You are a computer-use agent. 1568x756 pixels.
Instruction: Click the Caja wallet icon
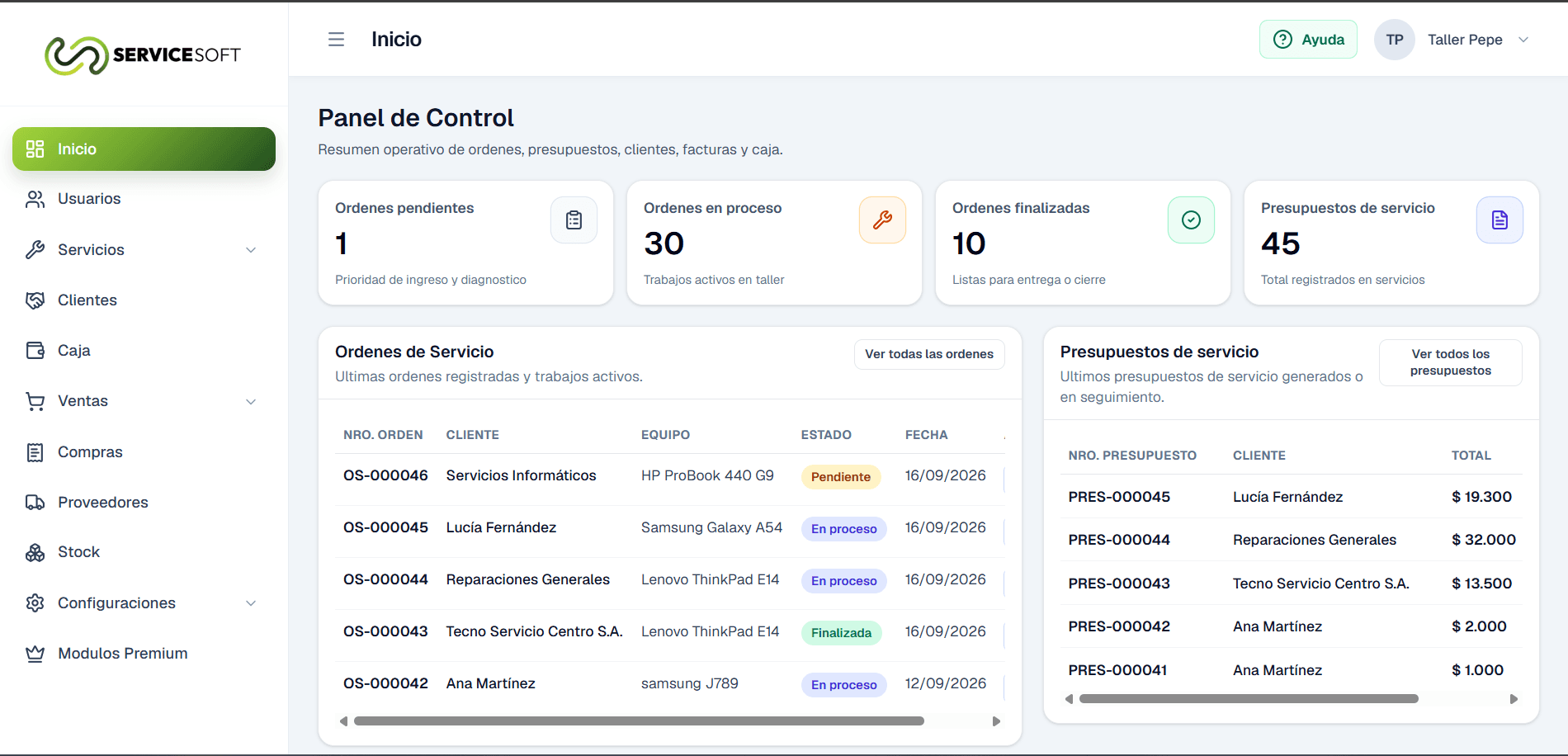tap(35, 351)
